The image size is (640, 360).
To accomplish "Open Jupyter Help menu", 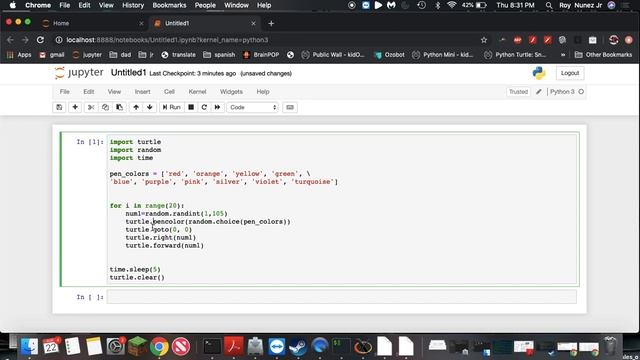I will click(263, 92).
